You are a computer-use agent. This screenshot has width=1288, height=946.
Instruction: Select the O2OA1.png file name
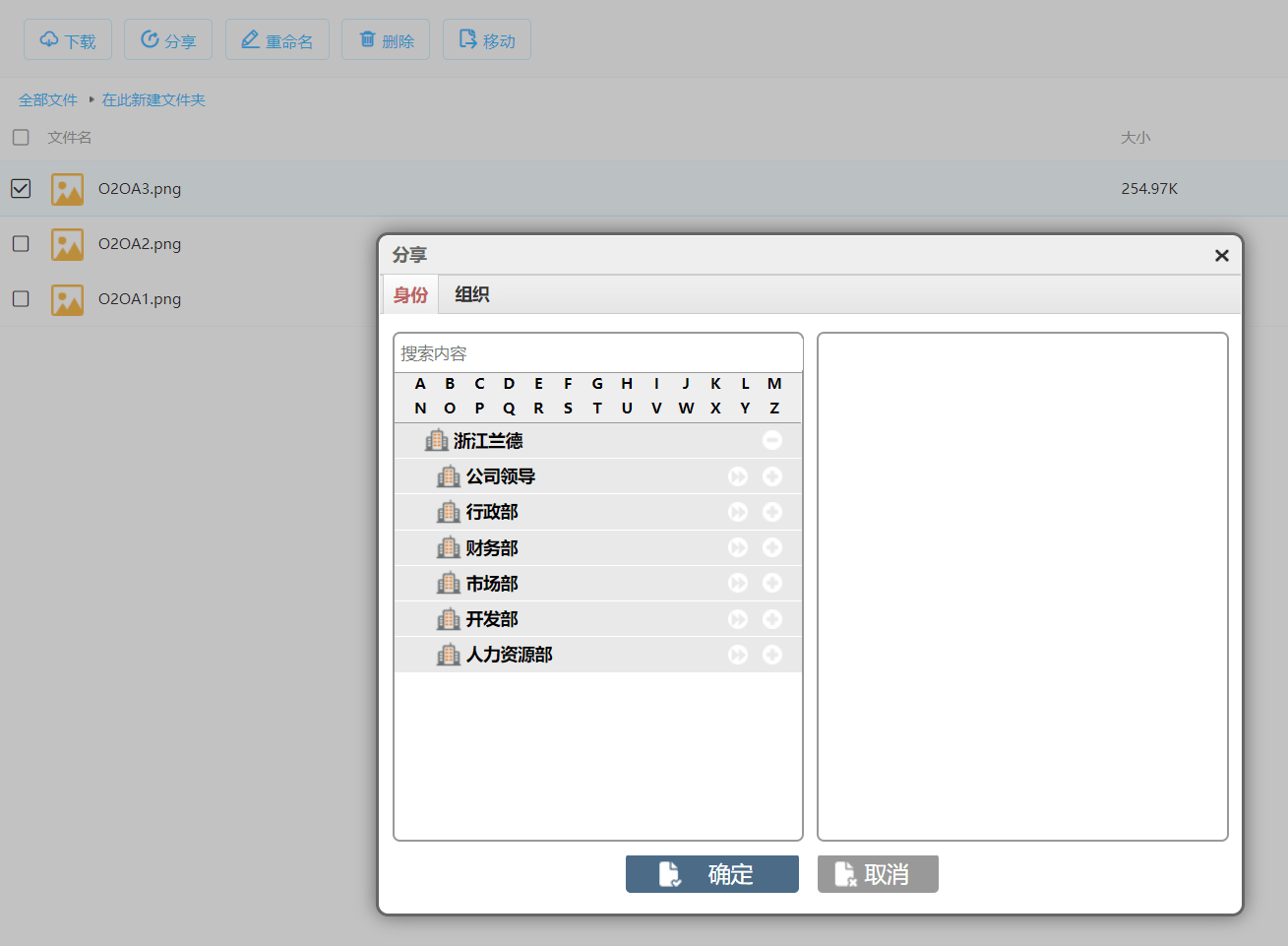pos(140,298)
